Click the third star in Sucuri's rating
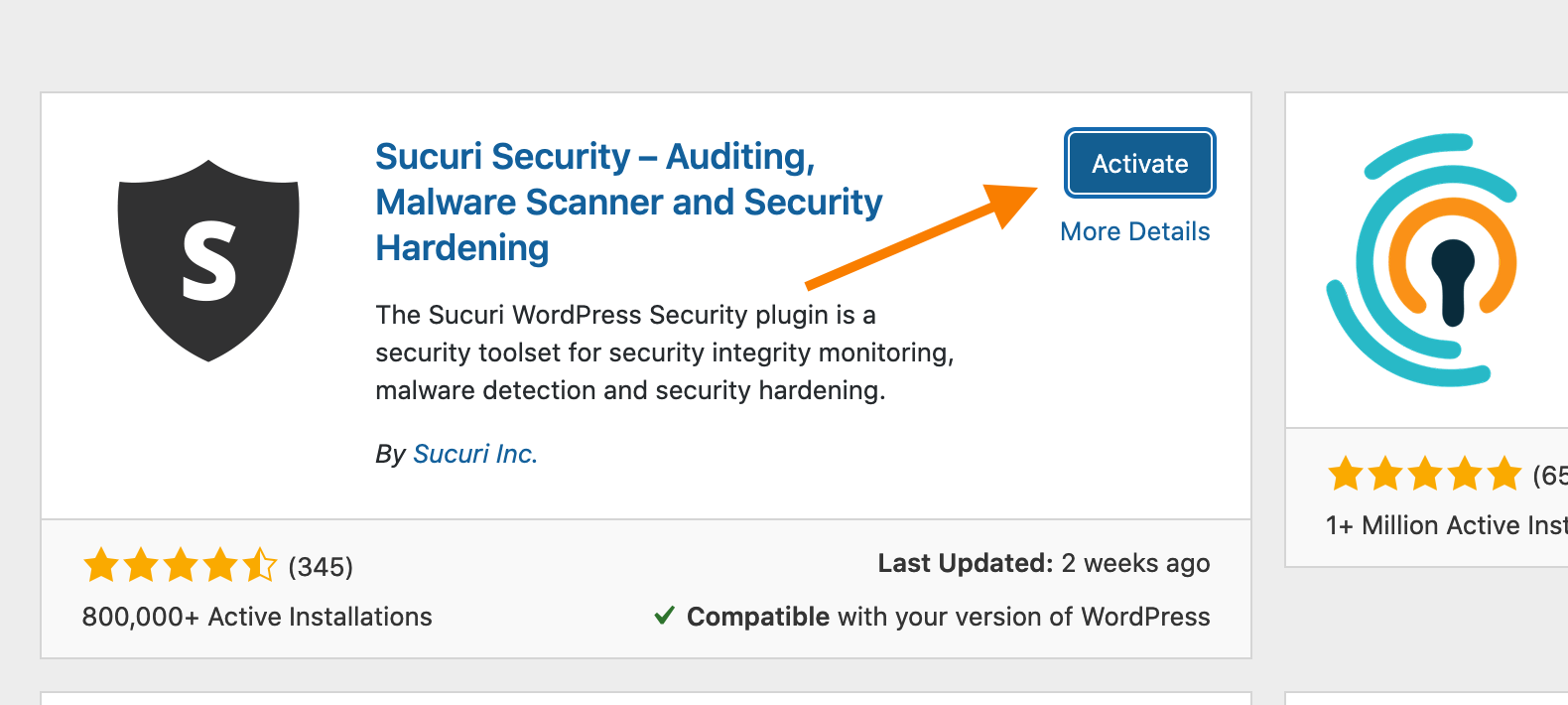The height and width of the screenshot is (705, 1568). 181,566
